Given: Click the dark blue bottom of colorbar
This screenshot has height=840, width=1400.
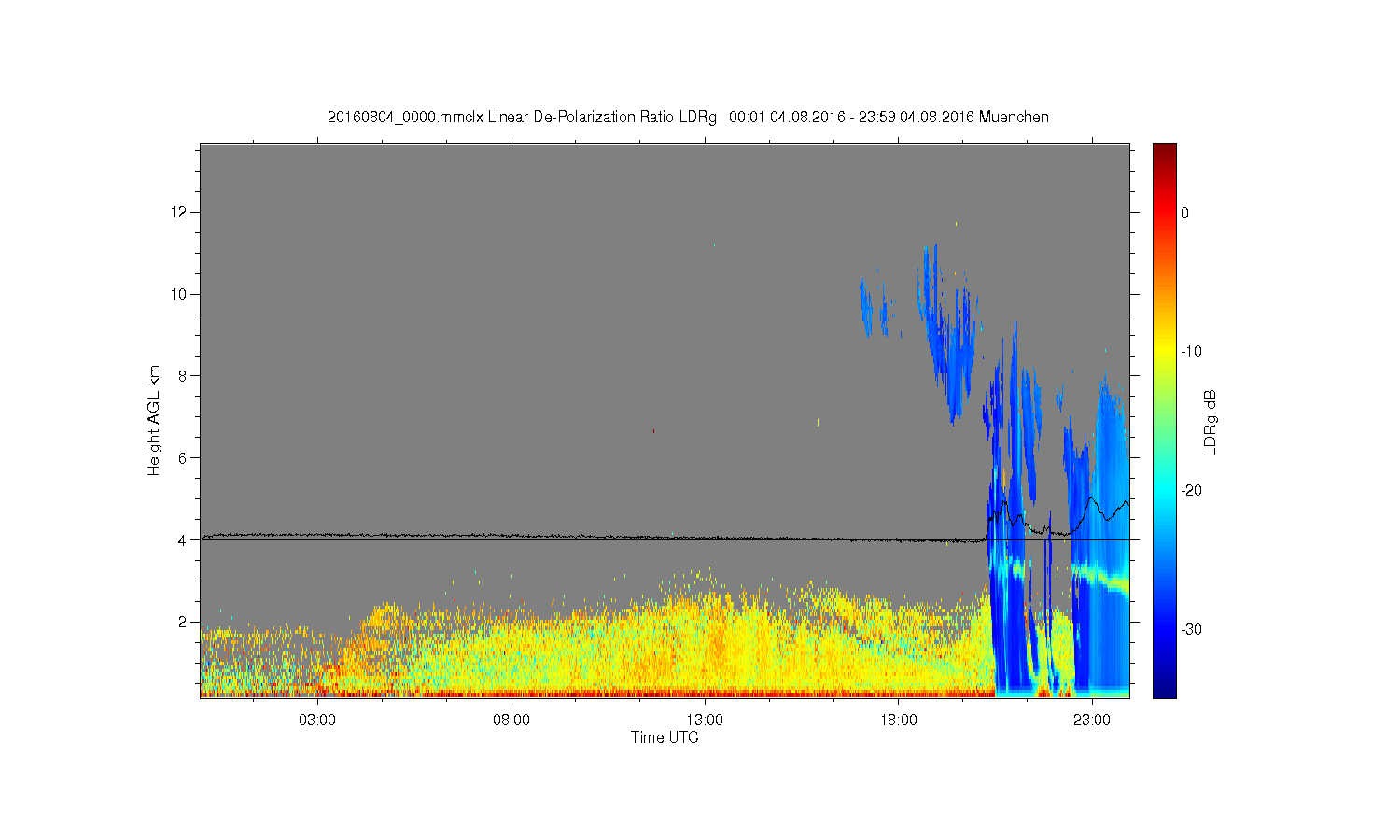Looking at the screenshot, I should point(1165,689).
